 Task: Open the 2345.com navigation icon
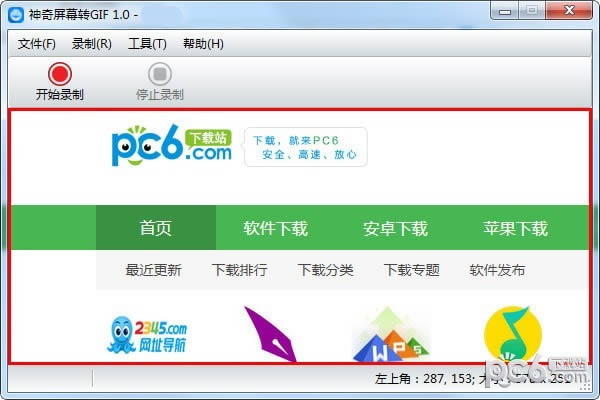(147, 335)
